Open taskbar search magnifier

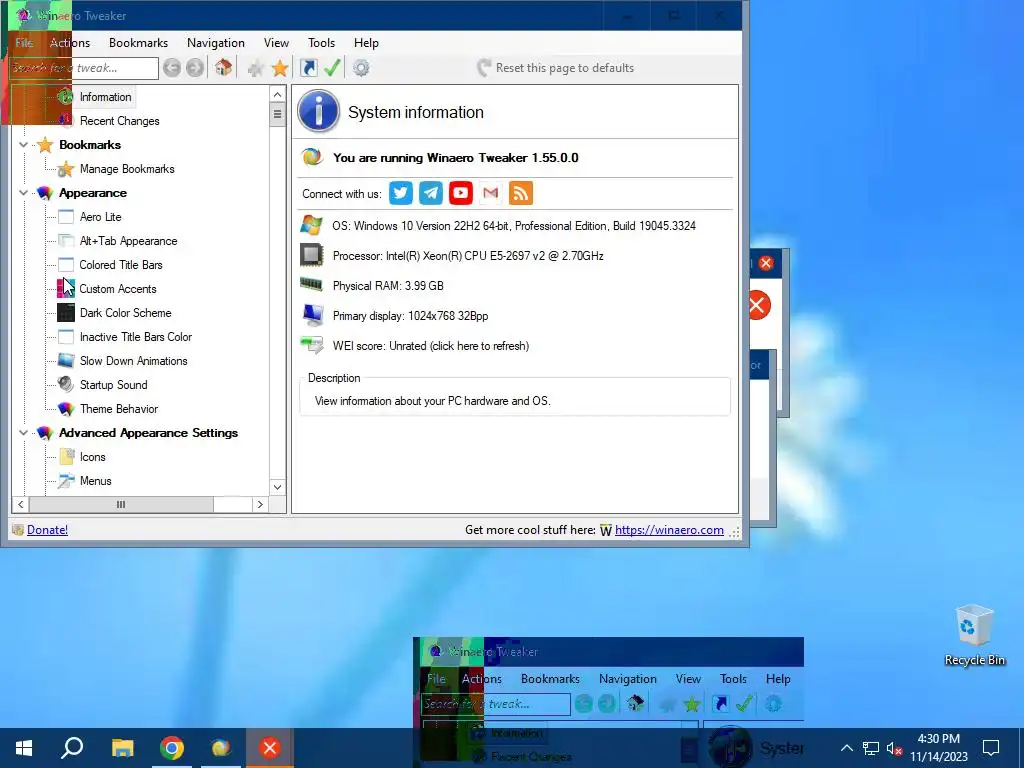(72, 748)
